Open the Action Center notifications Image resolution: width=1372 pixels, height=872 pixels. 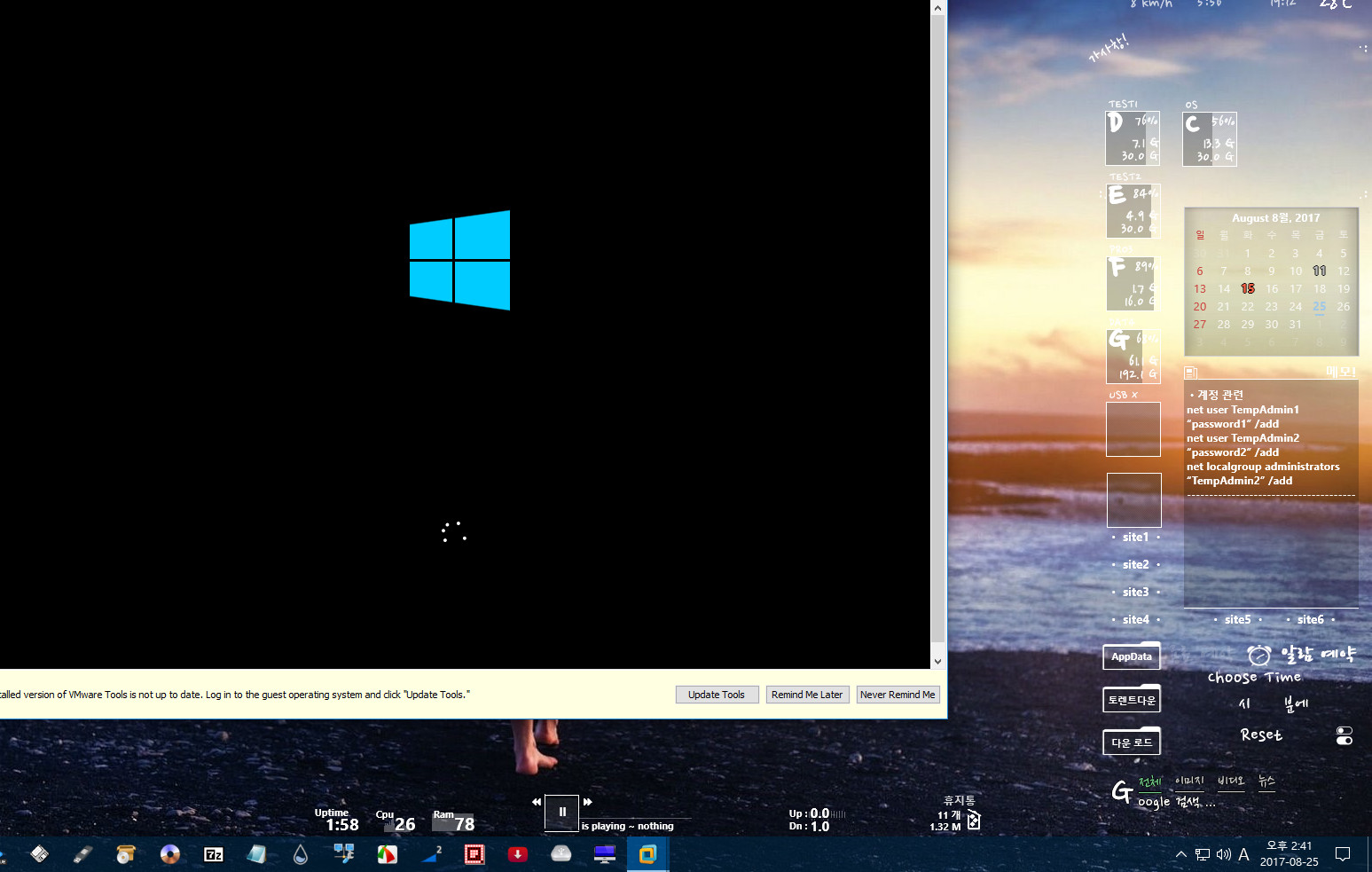pos(1343,854)
